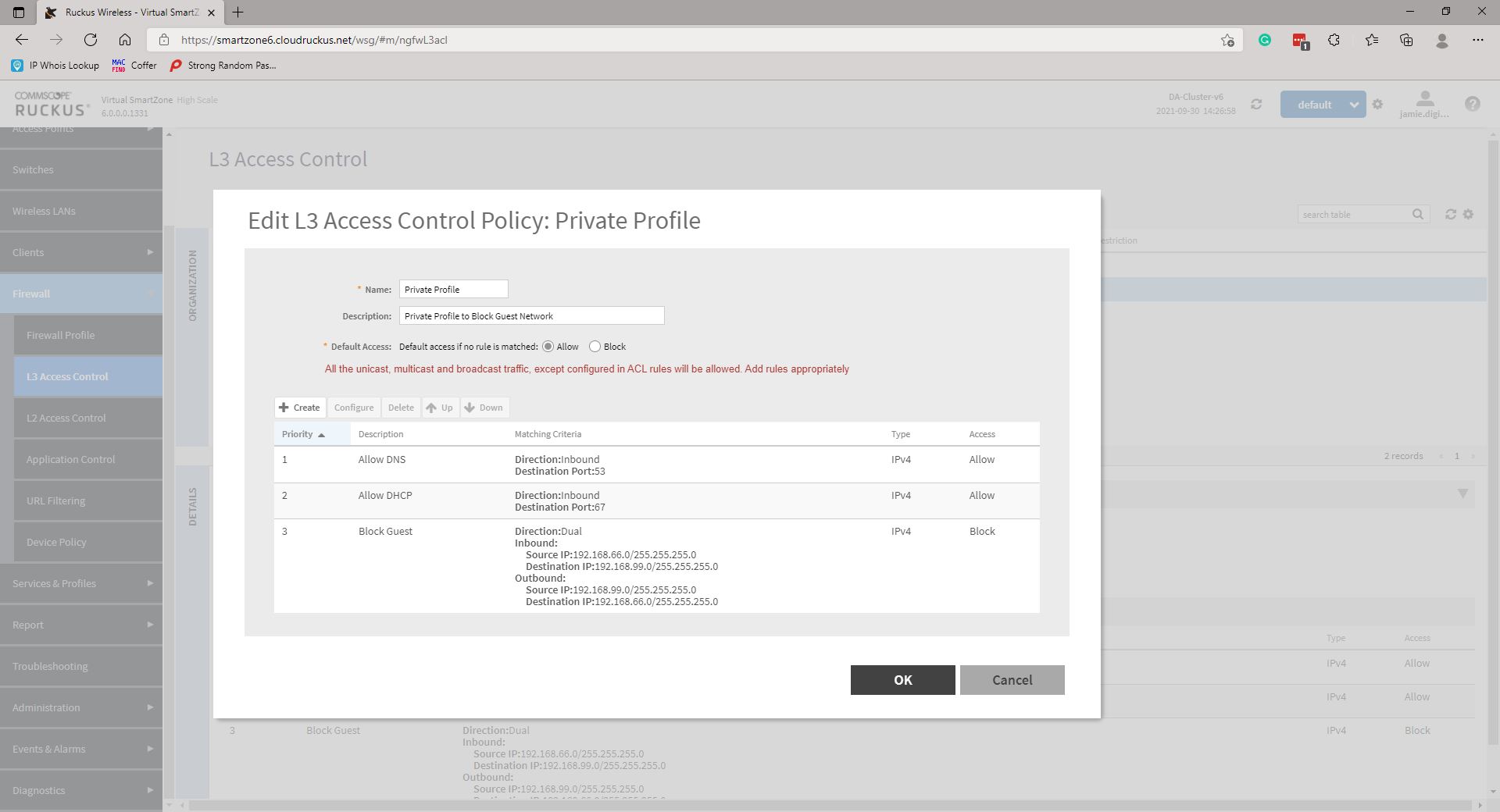Expand Services & Profiles menu

pos(81,583)
